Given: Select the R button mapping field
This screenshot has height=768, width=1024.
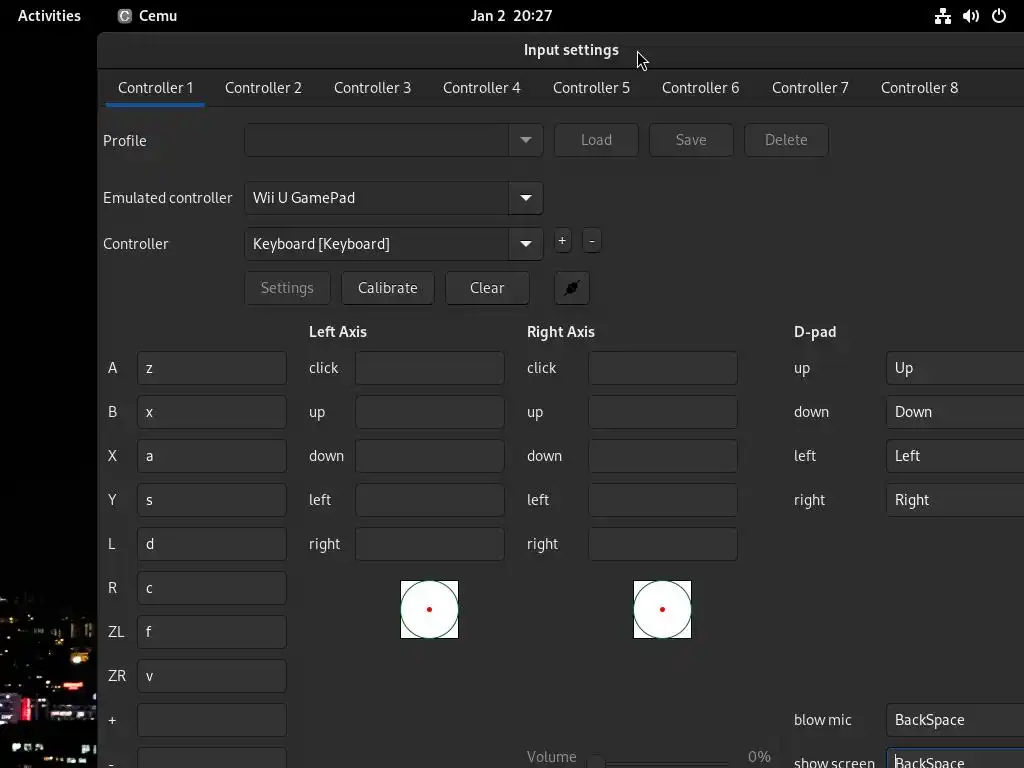Looking at the screenshot, I should click(212, 588).
